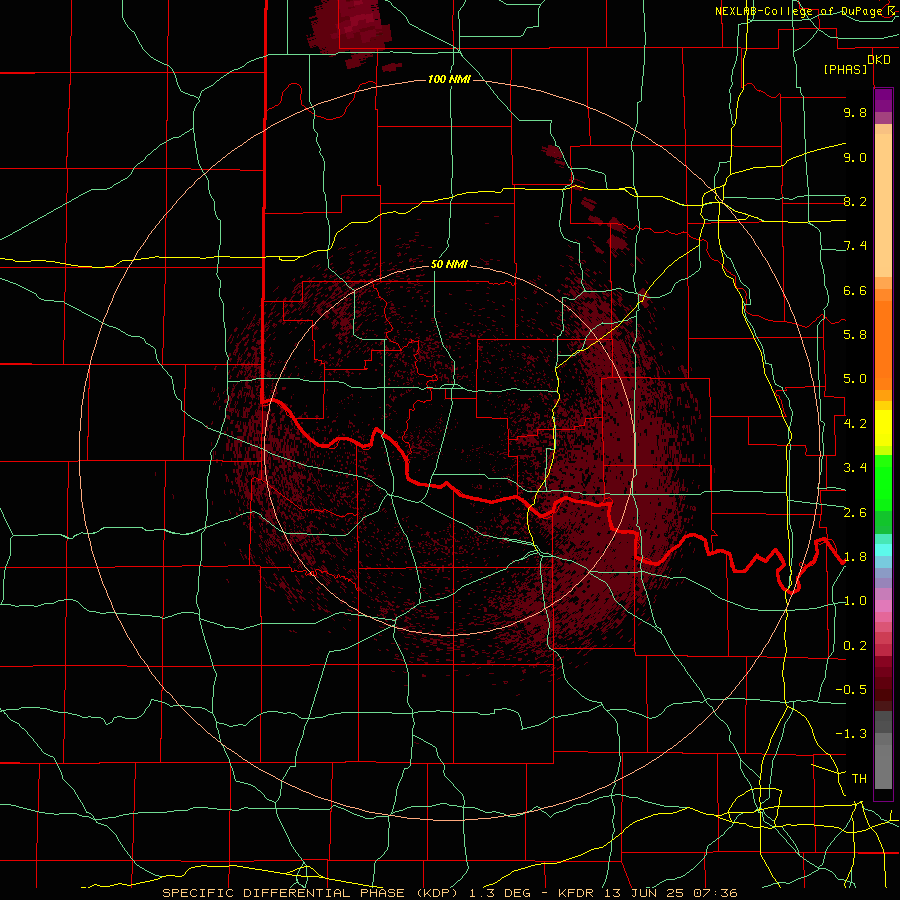The image size is (900, 900).
Task: Select the 1.8 value on the scale
Action: (855, 557)
